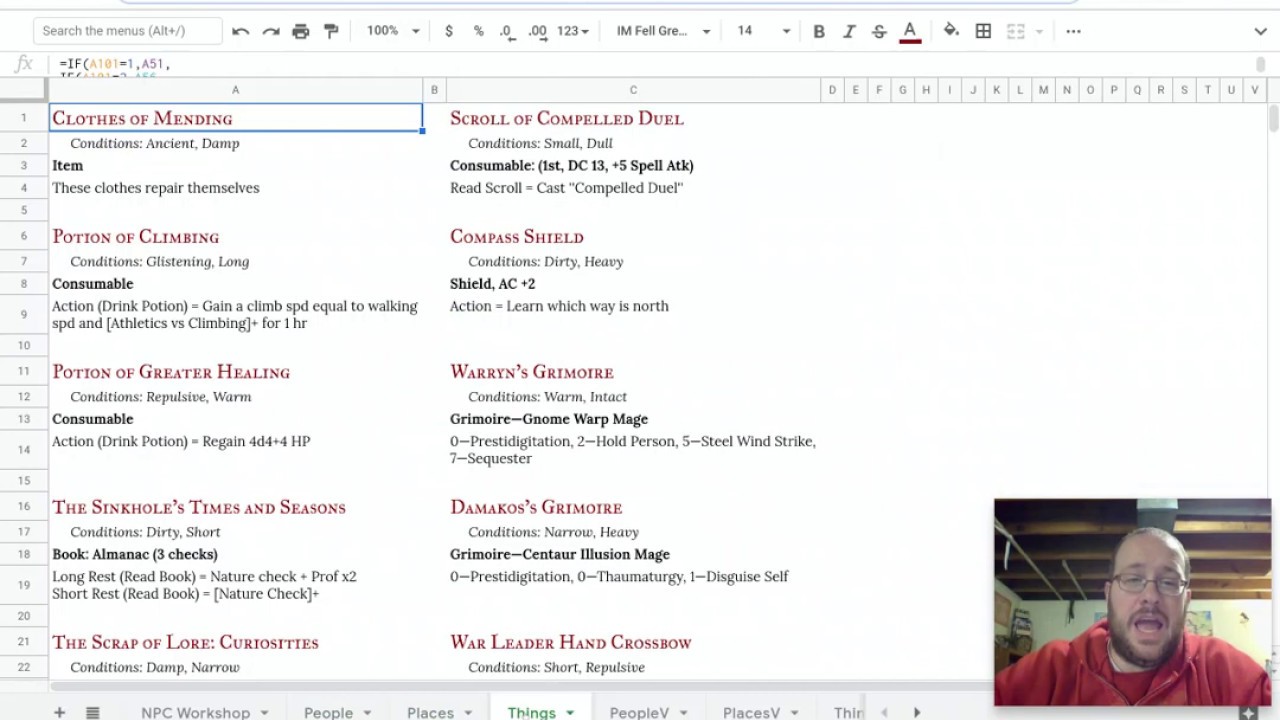1280x720 pixels.
Task: Open the More toolbar options ellipsis
Action: click(x=1073, y=31)
